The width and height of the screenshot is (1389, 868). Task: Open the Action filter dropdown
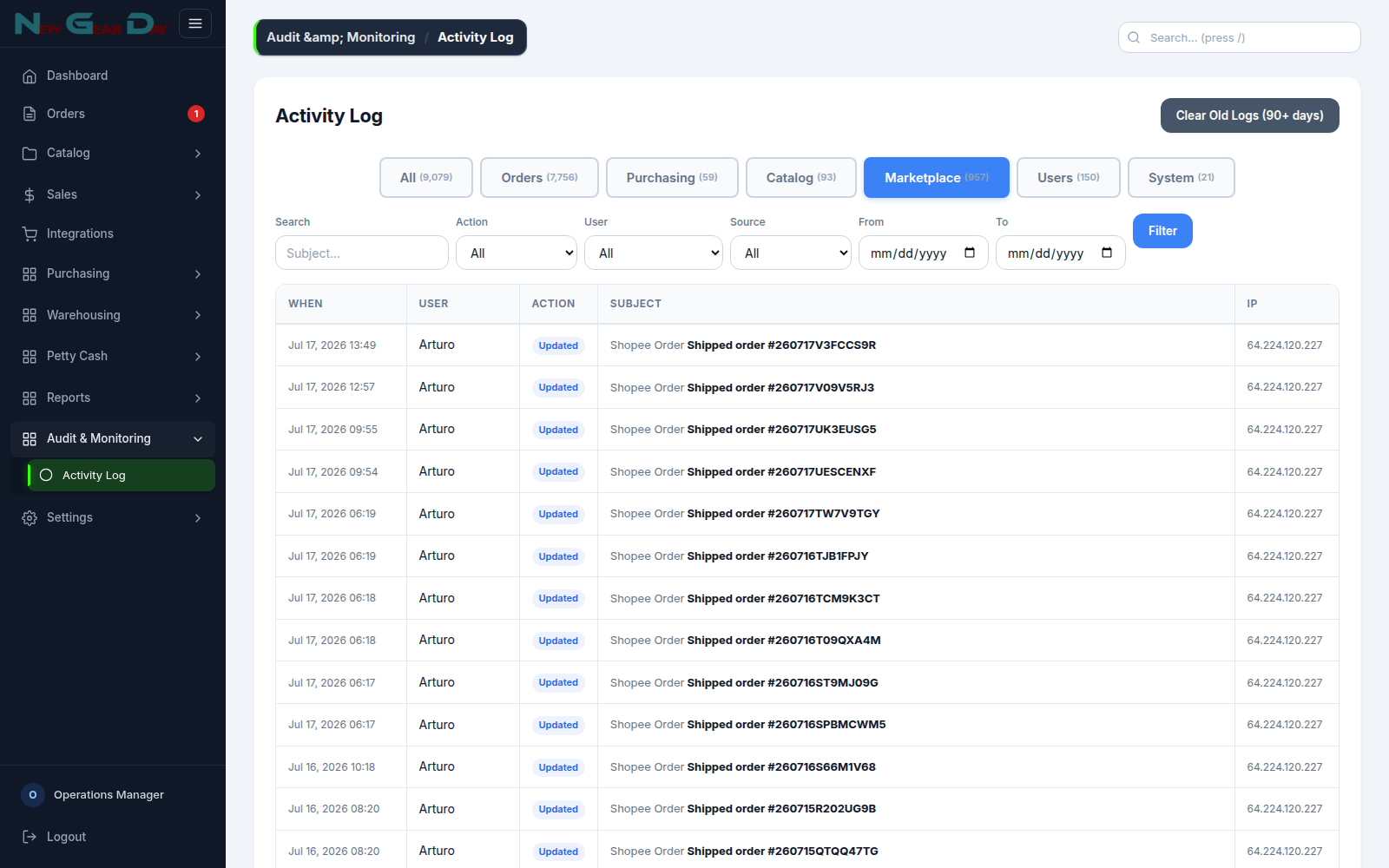pyautogui.click(x=517, y=253)
